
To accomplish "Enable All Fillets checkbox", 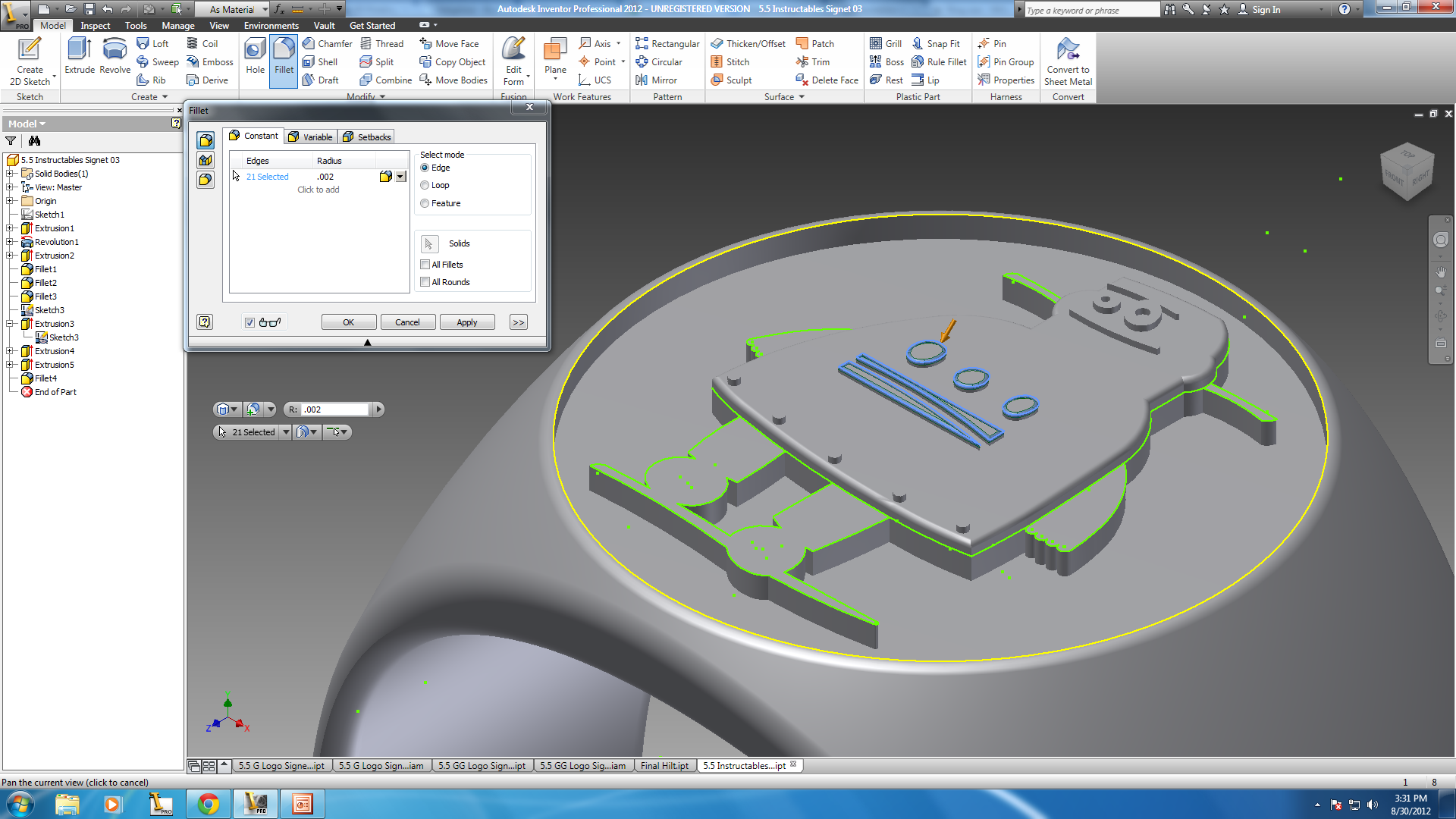I will pos(425,265).
